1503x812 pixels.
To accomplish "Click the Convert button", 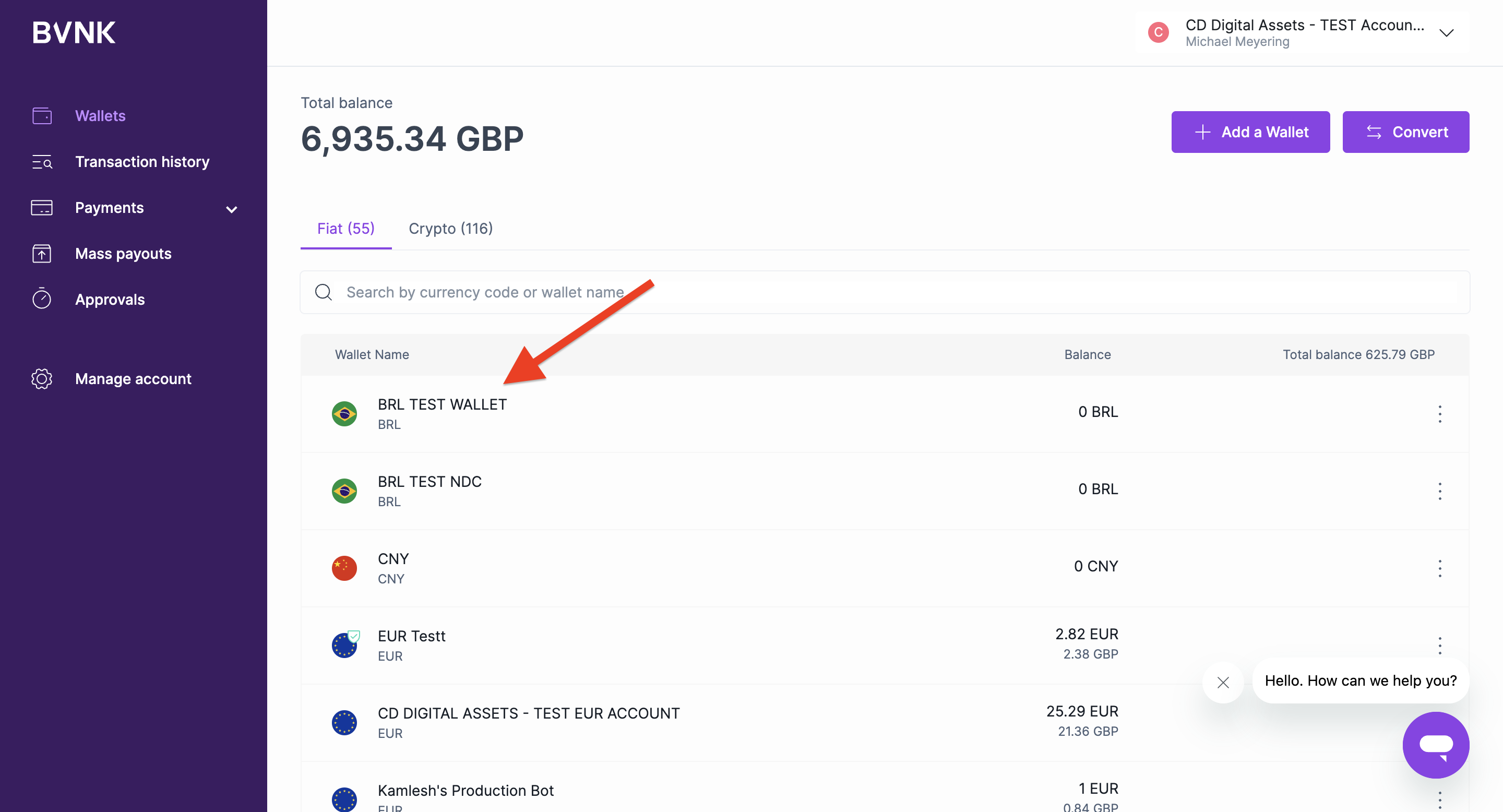I will pos(1405,133).
